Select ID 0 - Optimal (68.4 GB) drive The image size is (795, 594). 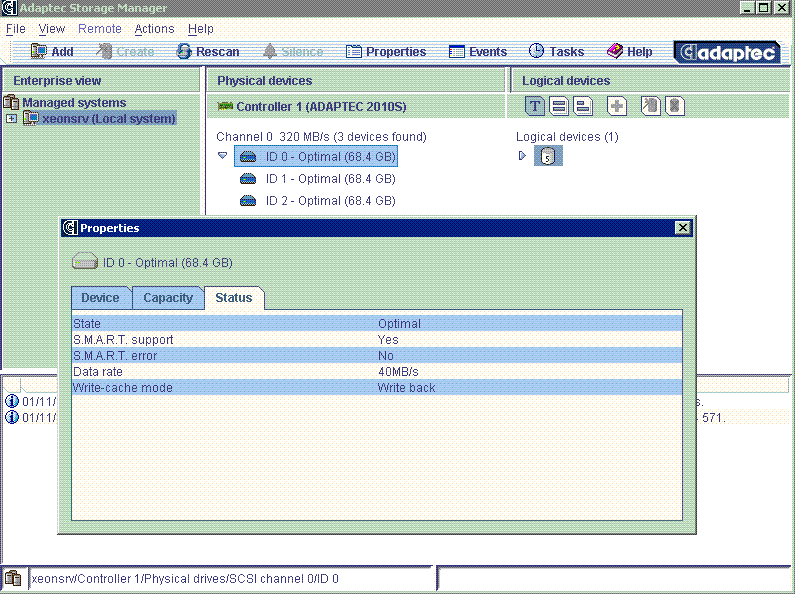tap(315, 156)
